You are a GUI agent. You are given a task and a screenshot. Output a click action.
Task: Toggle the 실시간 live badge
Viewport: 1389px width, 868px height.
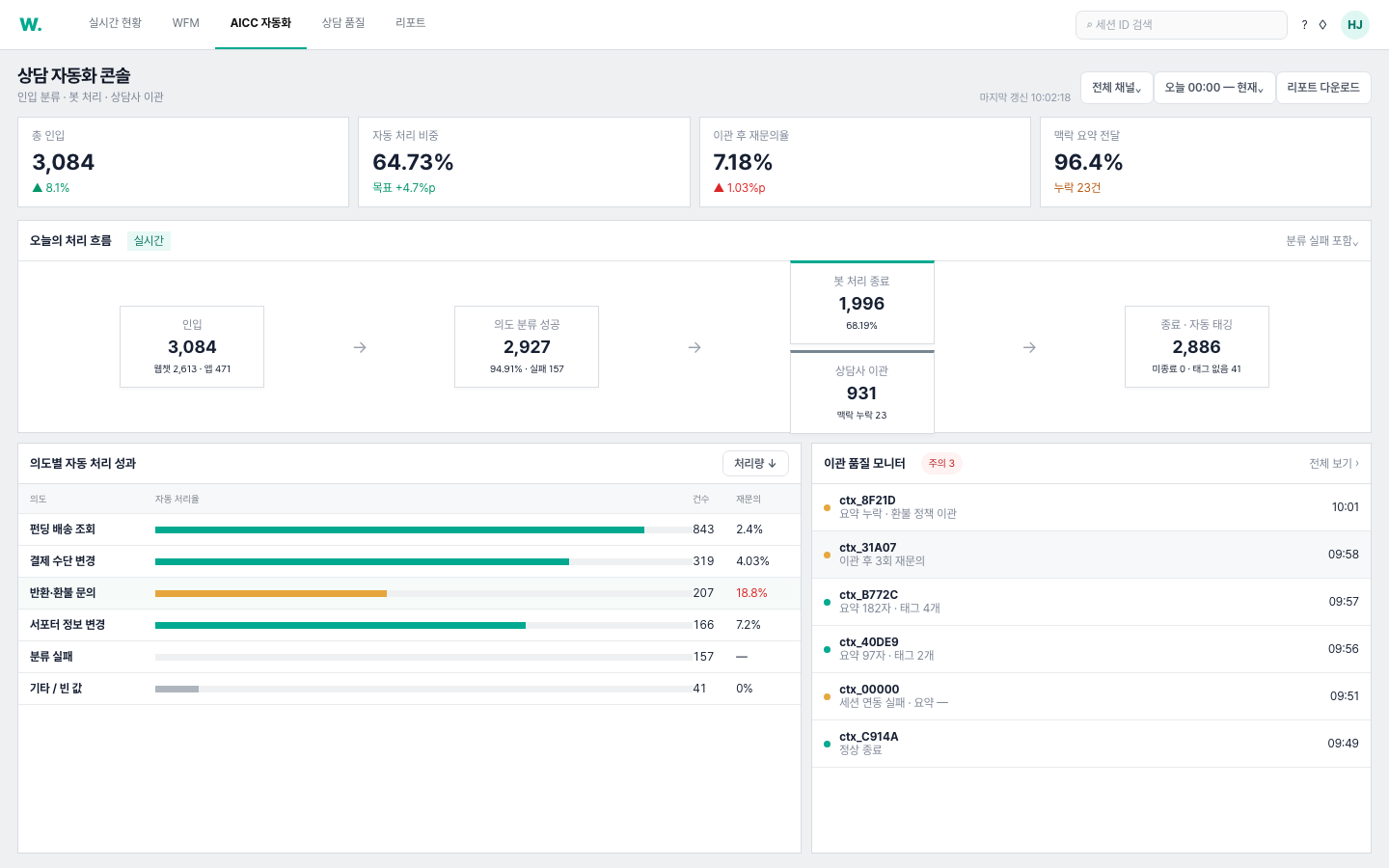point(149,241)
